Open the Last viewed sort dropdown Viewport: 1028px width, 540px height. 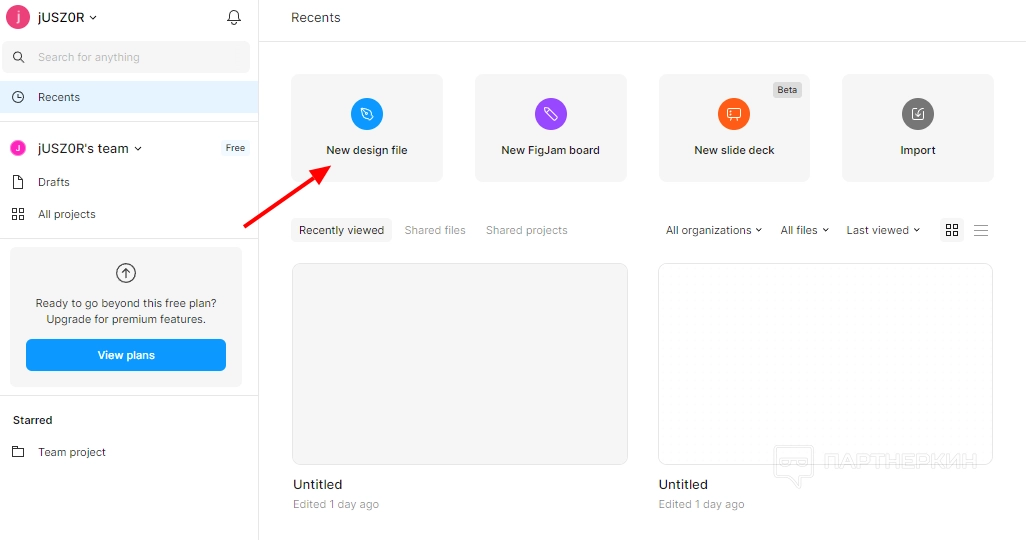[x=883, y=230]
